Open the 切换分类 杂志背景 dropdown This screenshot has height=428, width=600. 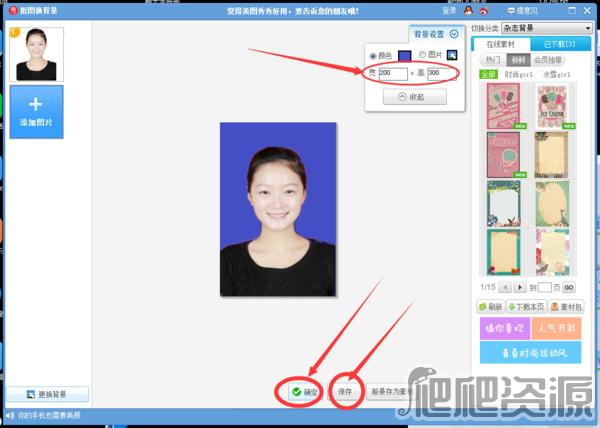click(546, 28)
